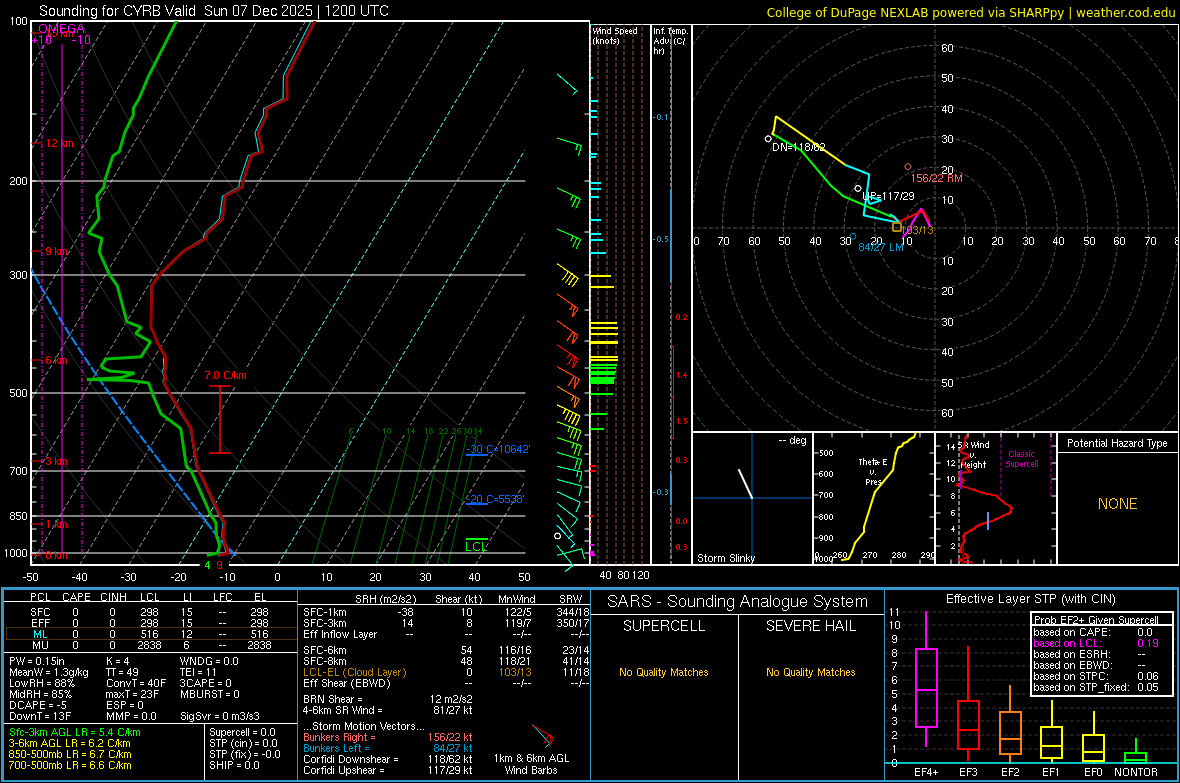Click the green NONTOR box plot
Viewport: 1180px width, 783px height.
pos(1136,751)
